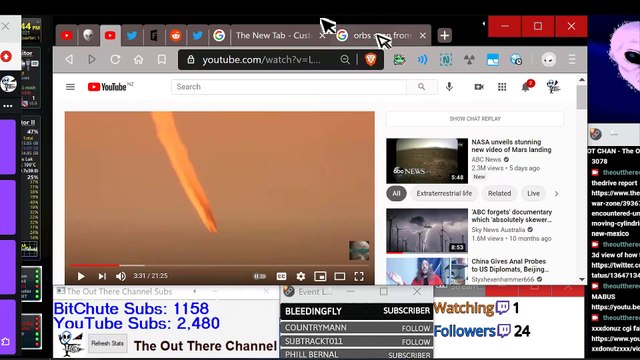Go forward in browser
640x360 pixels.
(x=92, y=60)
